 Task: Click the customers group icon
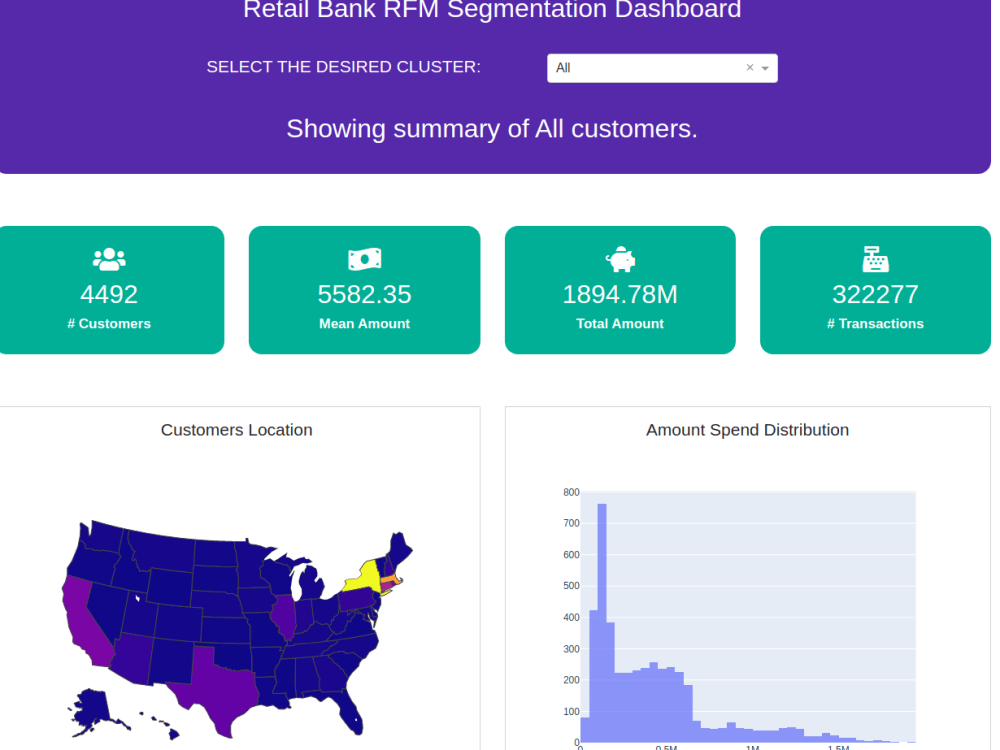coord(109,259)
